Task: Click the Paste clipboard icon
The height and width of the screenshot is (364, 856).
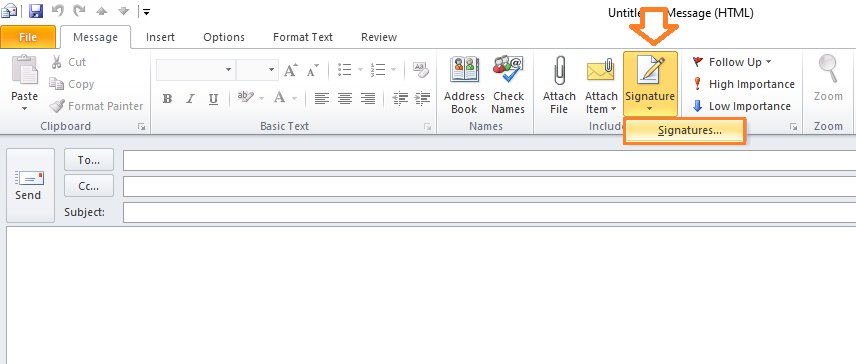Action: 25,70
